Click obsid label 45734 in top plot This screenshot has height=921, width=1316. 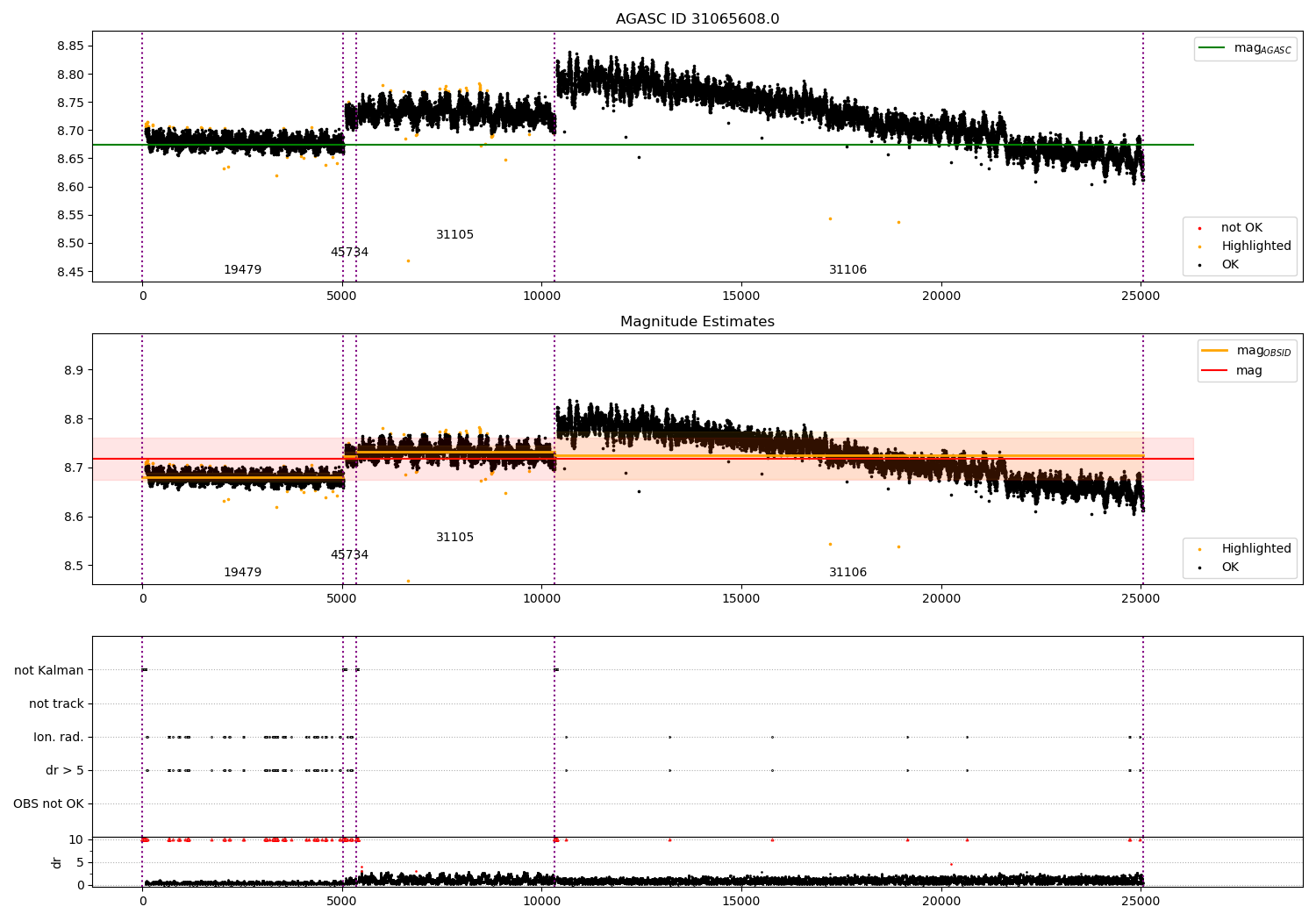(x=349, y=253)
